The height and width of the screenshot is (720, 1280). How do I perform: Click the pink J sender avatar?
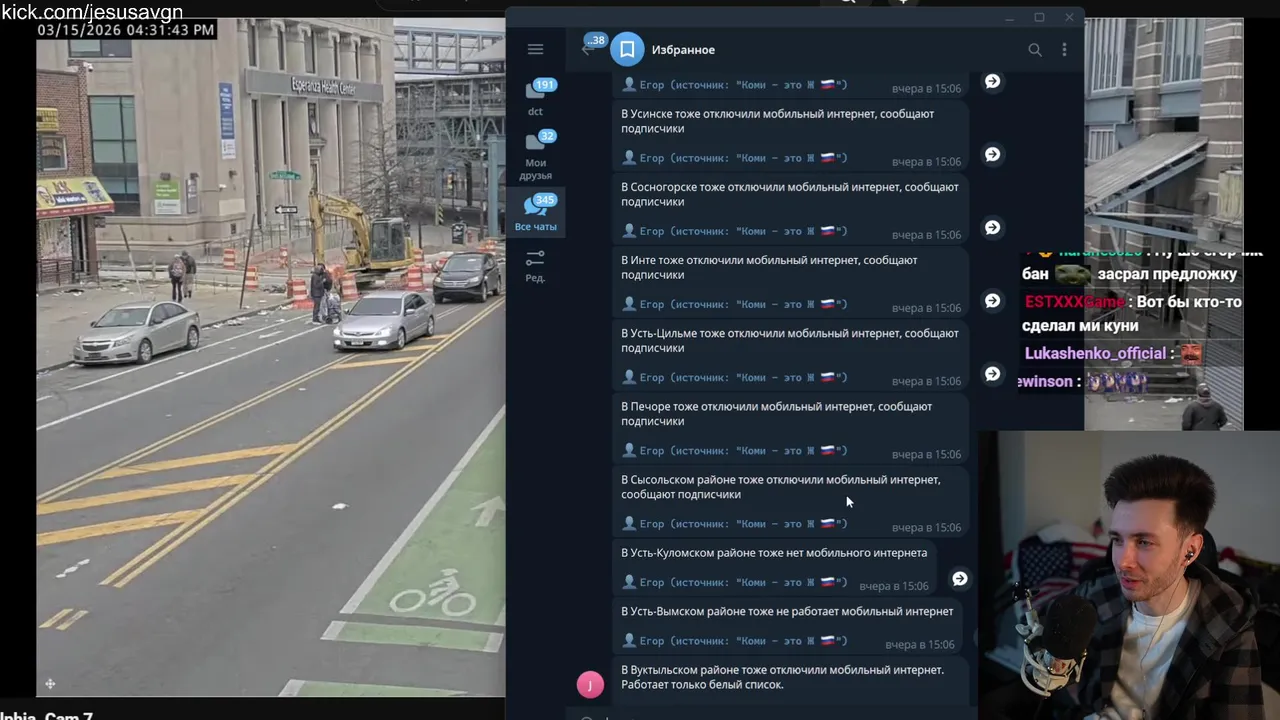click(x=590, y=684)
